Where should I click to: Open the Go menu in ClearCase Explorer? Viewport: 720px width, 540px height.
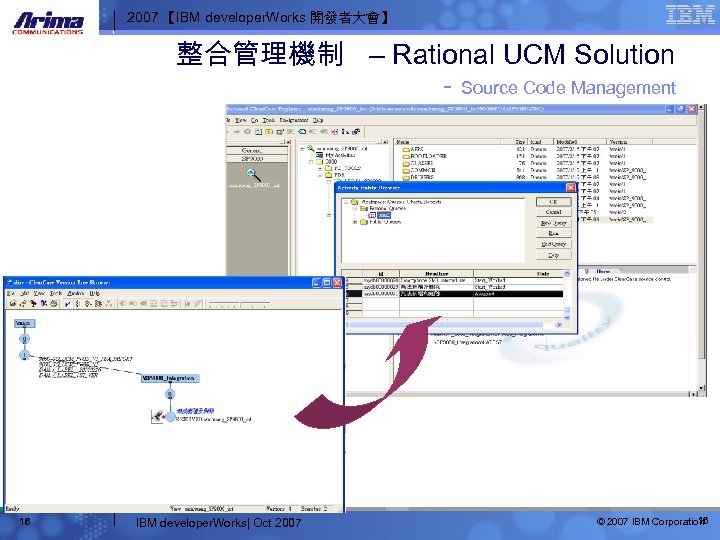254,120
